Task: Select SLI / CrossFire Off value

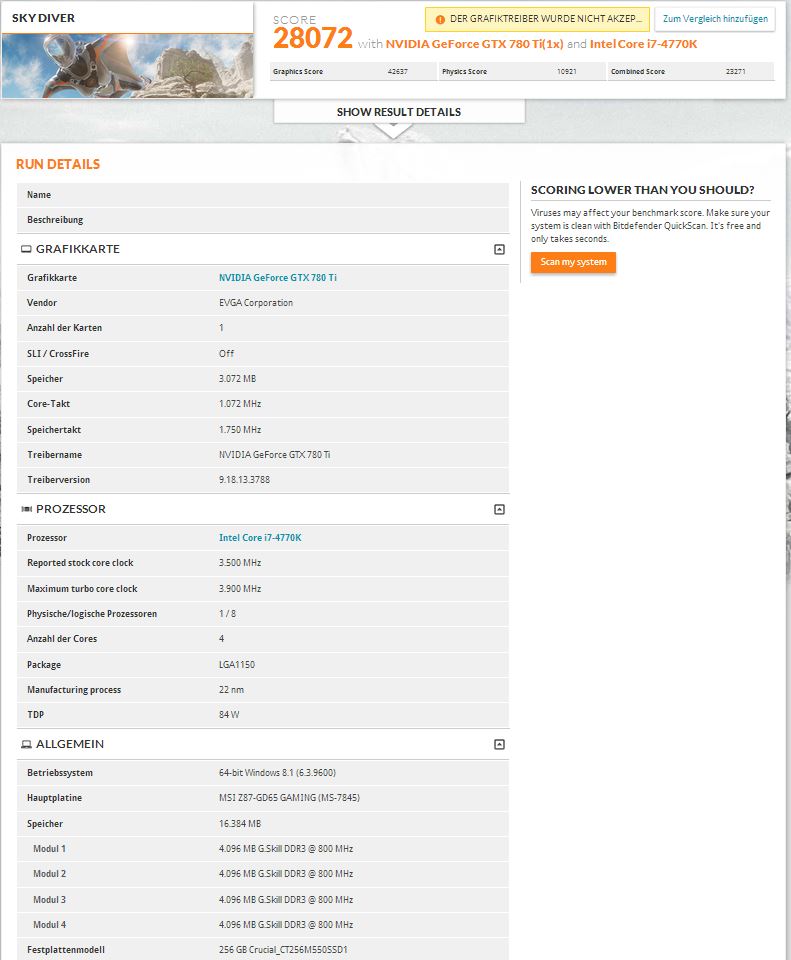Action: coord(227,353)
